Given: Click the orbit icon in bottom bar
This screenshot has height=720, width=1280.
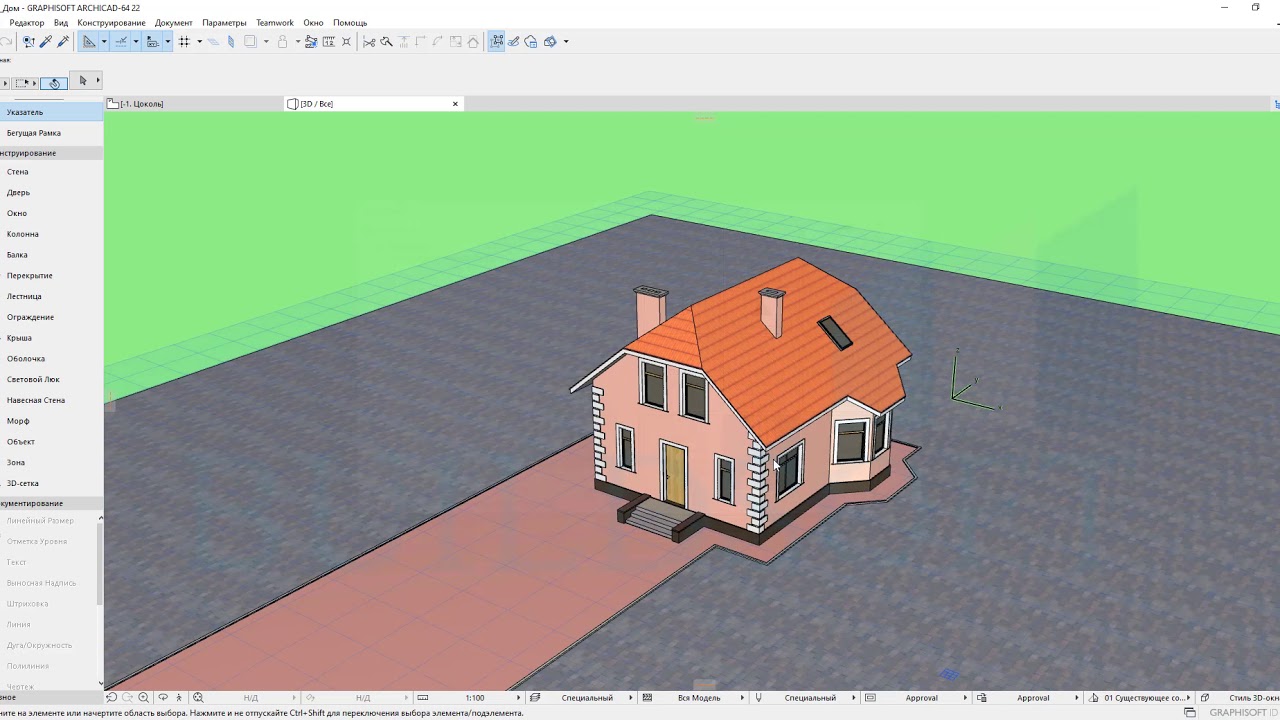Looking at the screenshot, I should [163, 697].
